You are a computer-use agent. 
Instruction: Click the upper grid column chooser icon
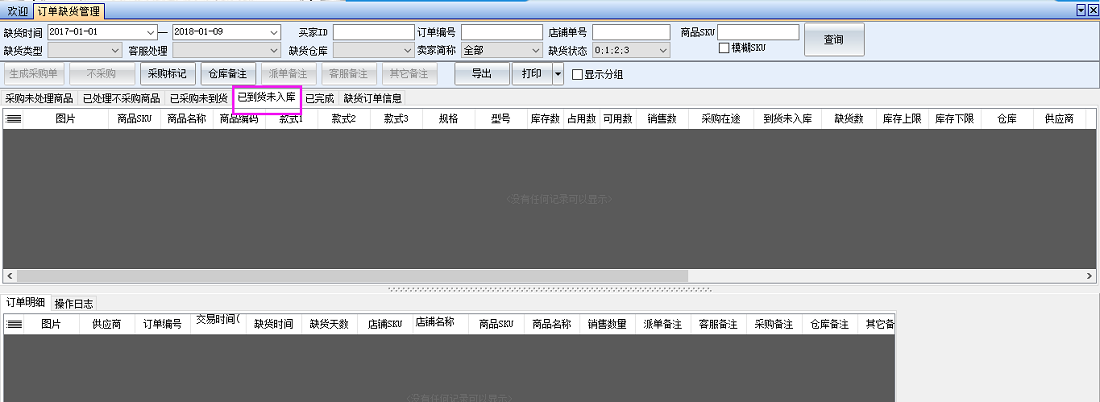click(x=14, y=118)
